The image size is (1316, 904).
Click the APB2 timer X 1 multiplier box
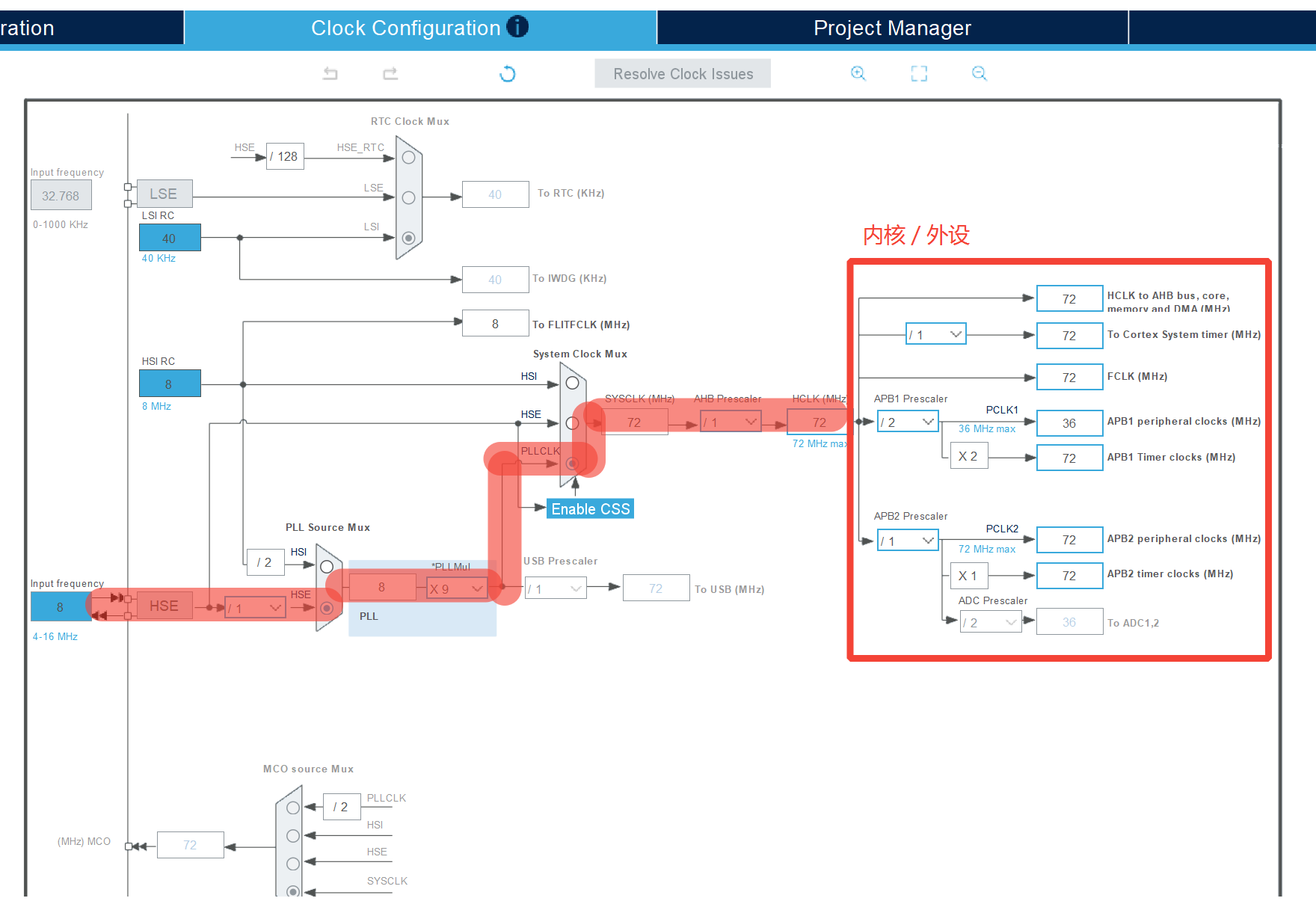click(x=969, y=576)
